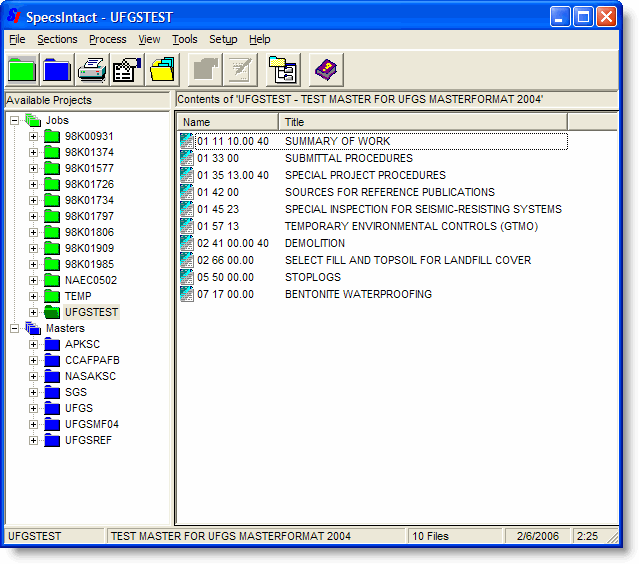This screenshot has width=639, height=564.
Task: Click the printer toolbar icon
Action: [x=92, y=70]
